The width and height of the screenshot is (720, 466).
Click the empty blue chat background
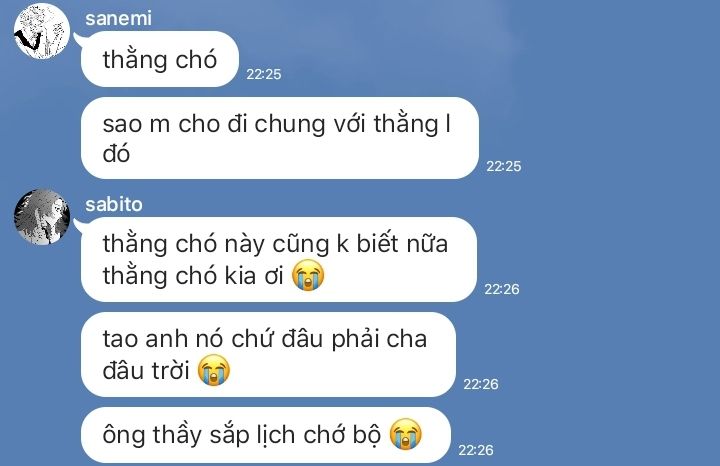620,230
